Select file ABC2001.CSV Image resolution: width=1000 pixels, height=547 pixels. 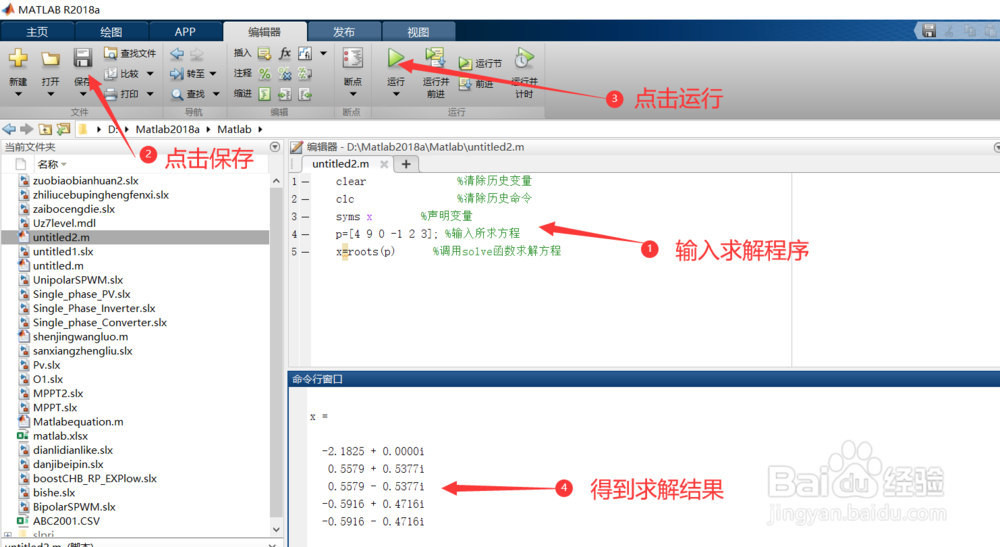point(66,521)
